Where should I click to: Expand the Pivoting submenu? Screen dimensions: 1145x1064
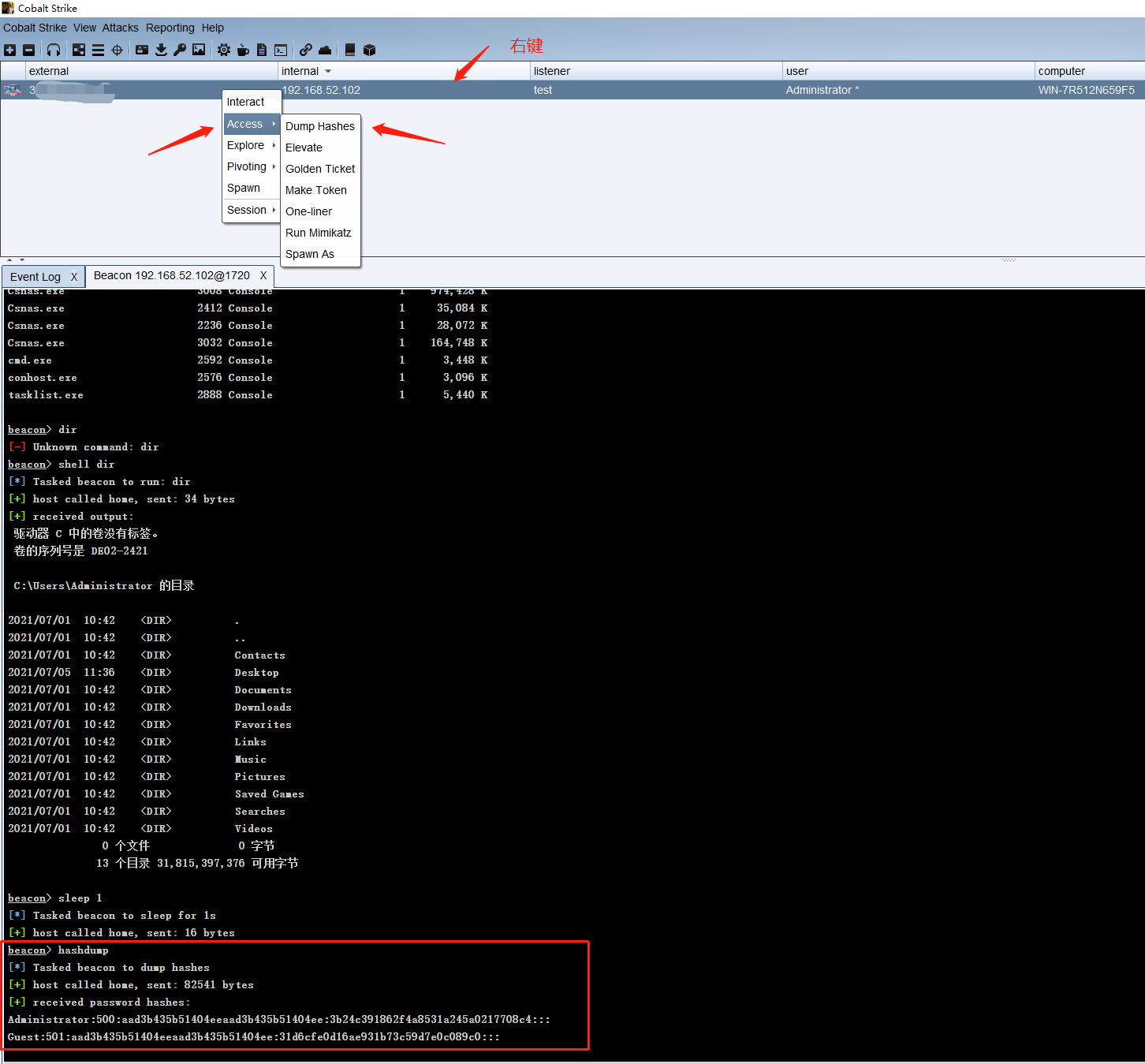pyautogui.click(x=252, y=166)
